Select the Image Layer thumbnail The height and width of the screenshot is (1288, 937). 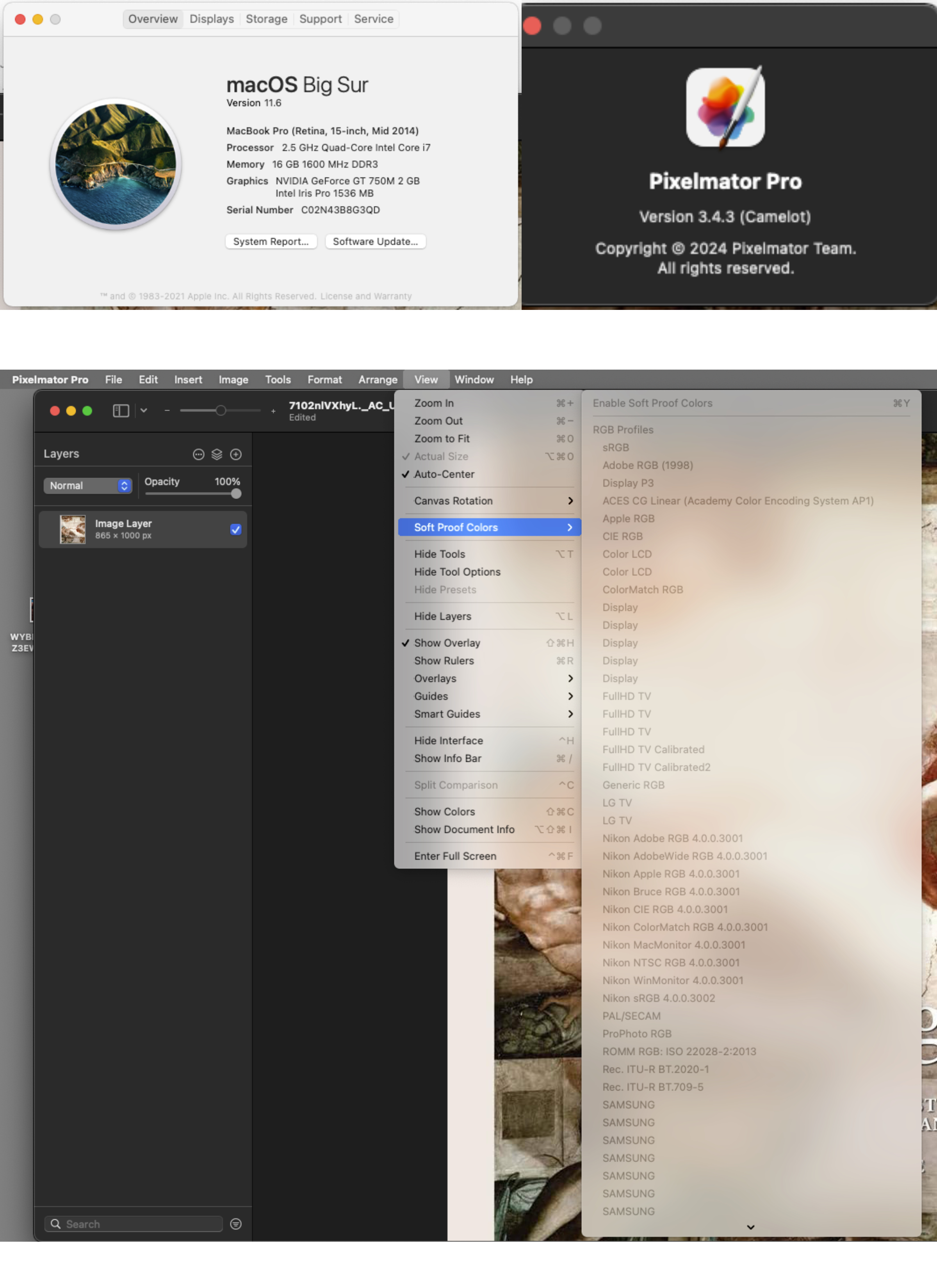pyautogui.click(x=73, y=529)
